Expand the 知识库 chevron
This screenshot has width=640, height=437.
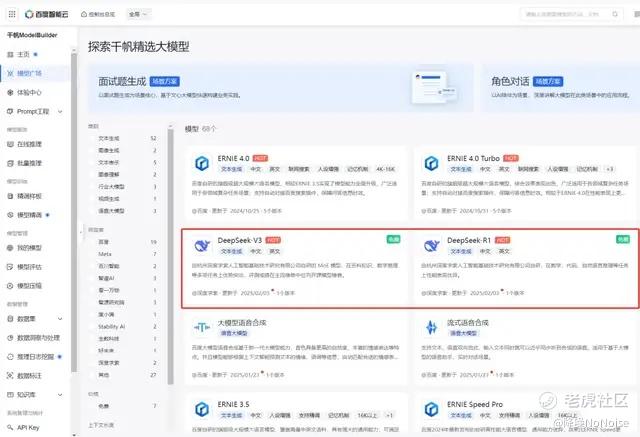[60, 395]
